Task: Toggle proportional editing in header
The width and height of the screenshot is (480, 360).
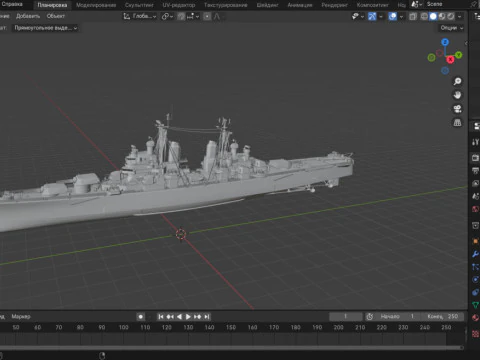Action: pos(207,16)
